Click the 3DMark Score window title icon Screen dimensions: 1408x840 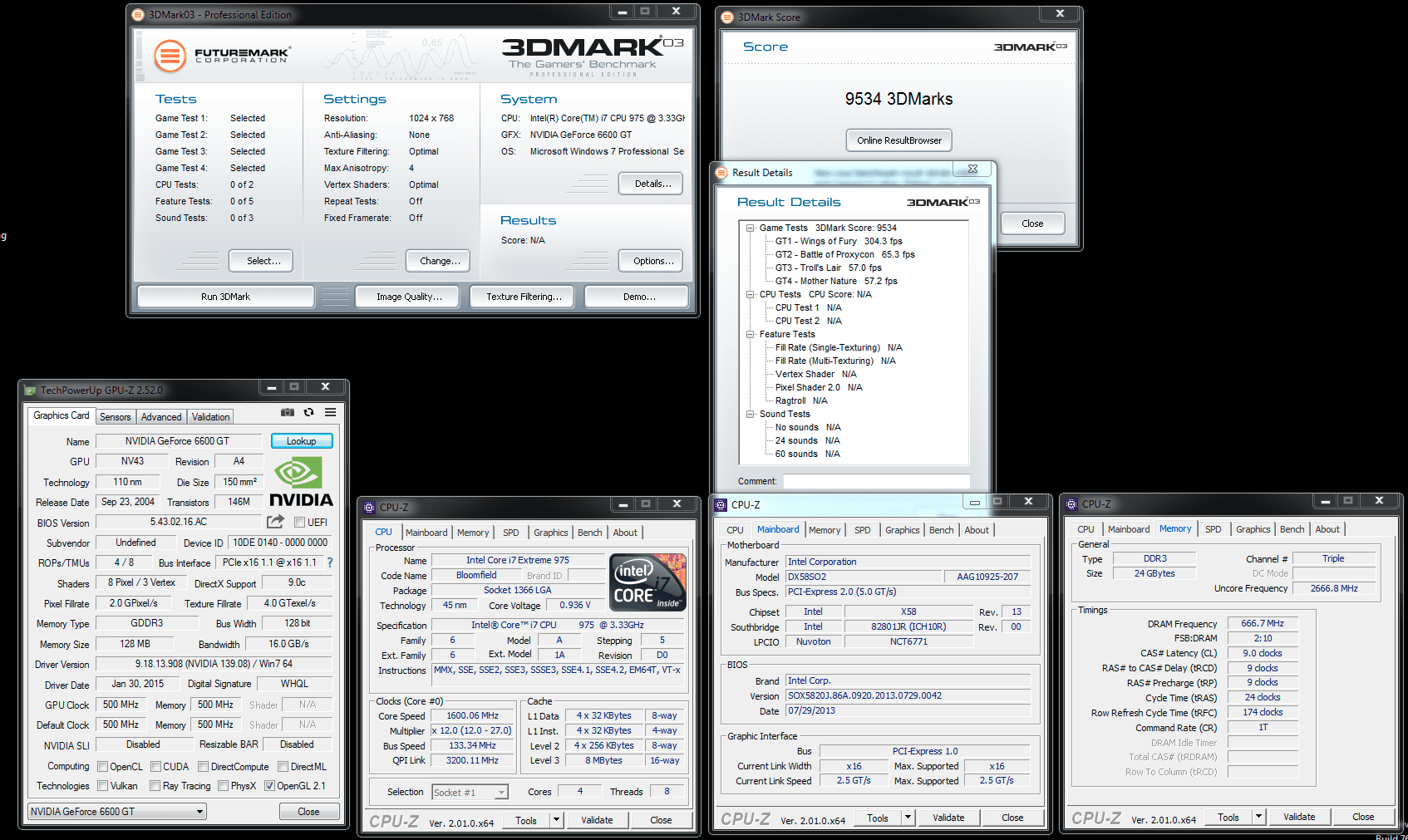pos(727,17)
